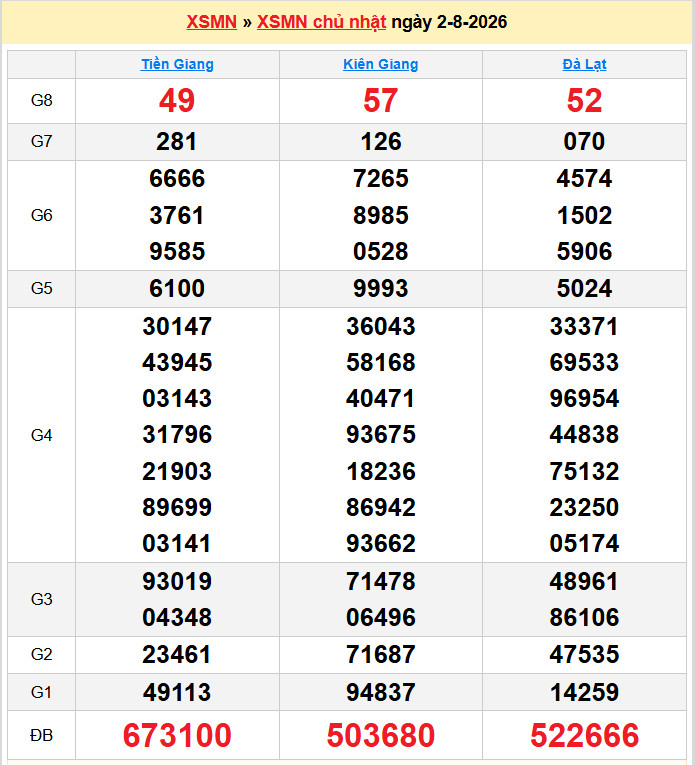Click the G3 number 04348
This screenshot has width=695, height=765.
pyautogui.click(x=177, y=618)
